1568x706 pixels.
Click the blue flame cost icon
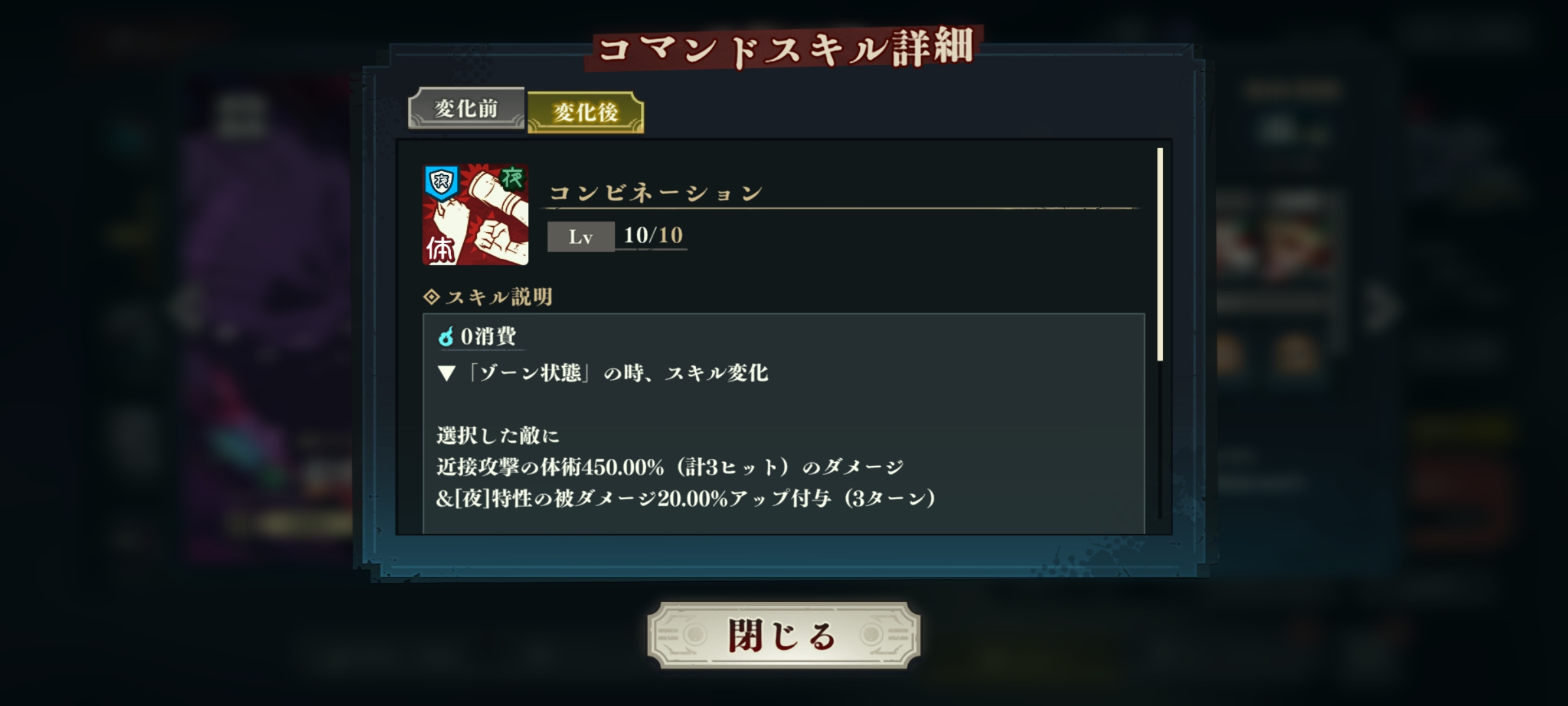[446, 337]
